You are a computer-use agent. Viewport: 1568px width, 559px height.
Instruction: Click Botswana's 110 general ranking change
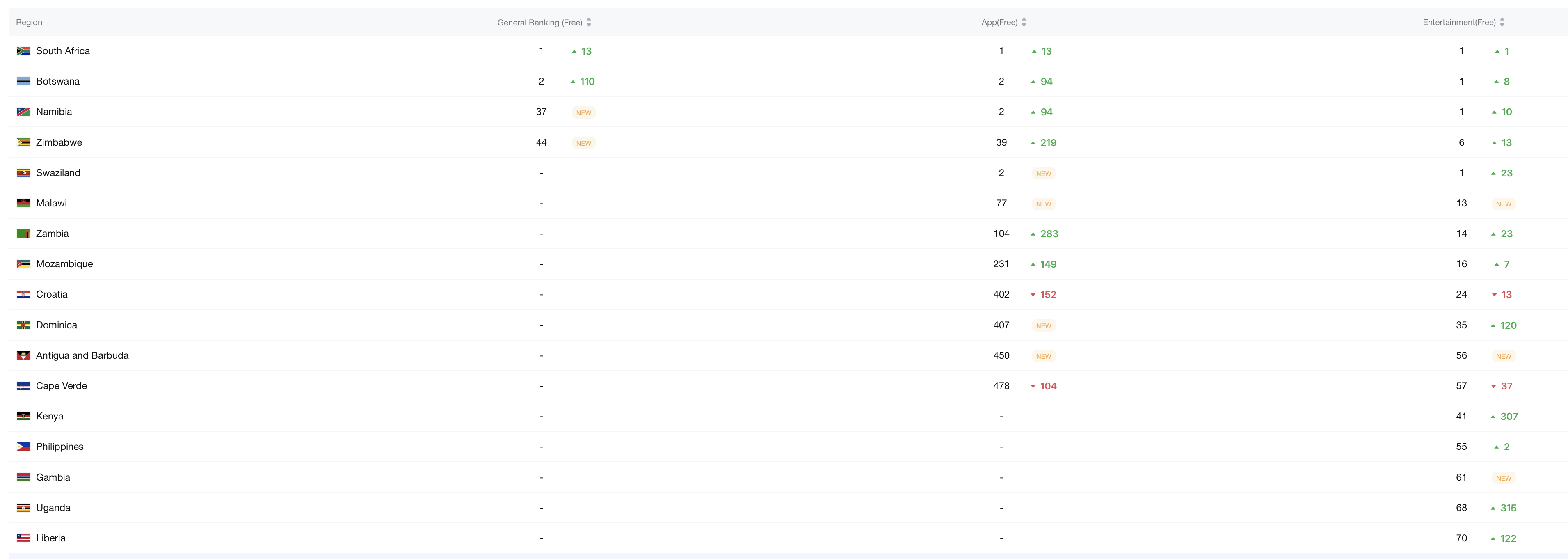[x=587, y=82]
